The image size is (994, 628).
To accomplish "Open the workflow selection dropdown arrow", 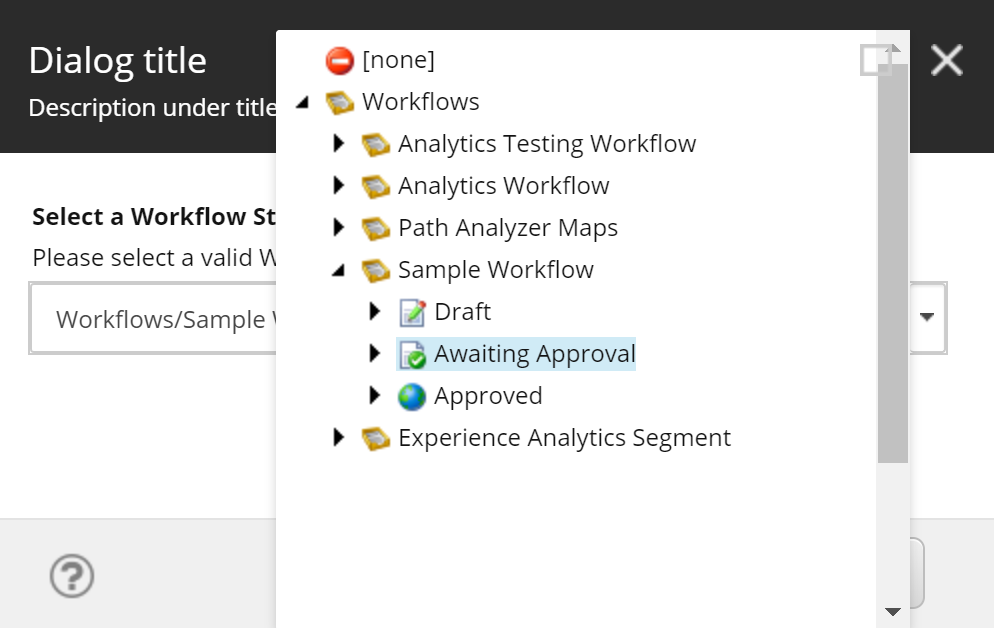I will [x=924, y=317].
